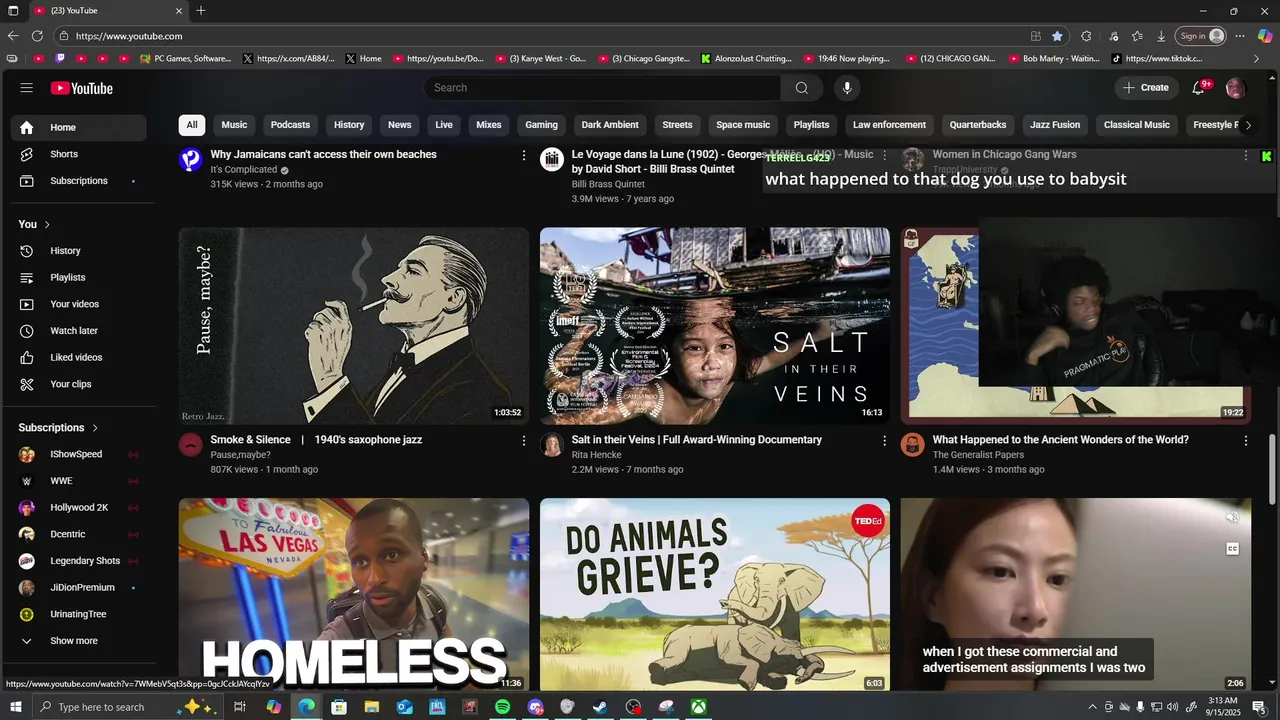Open a new browser tab
Image resolution: width=1280 pixels, height=720 pixels.
point(201,11)
